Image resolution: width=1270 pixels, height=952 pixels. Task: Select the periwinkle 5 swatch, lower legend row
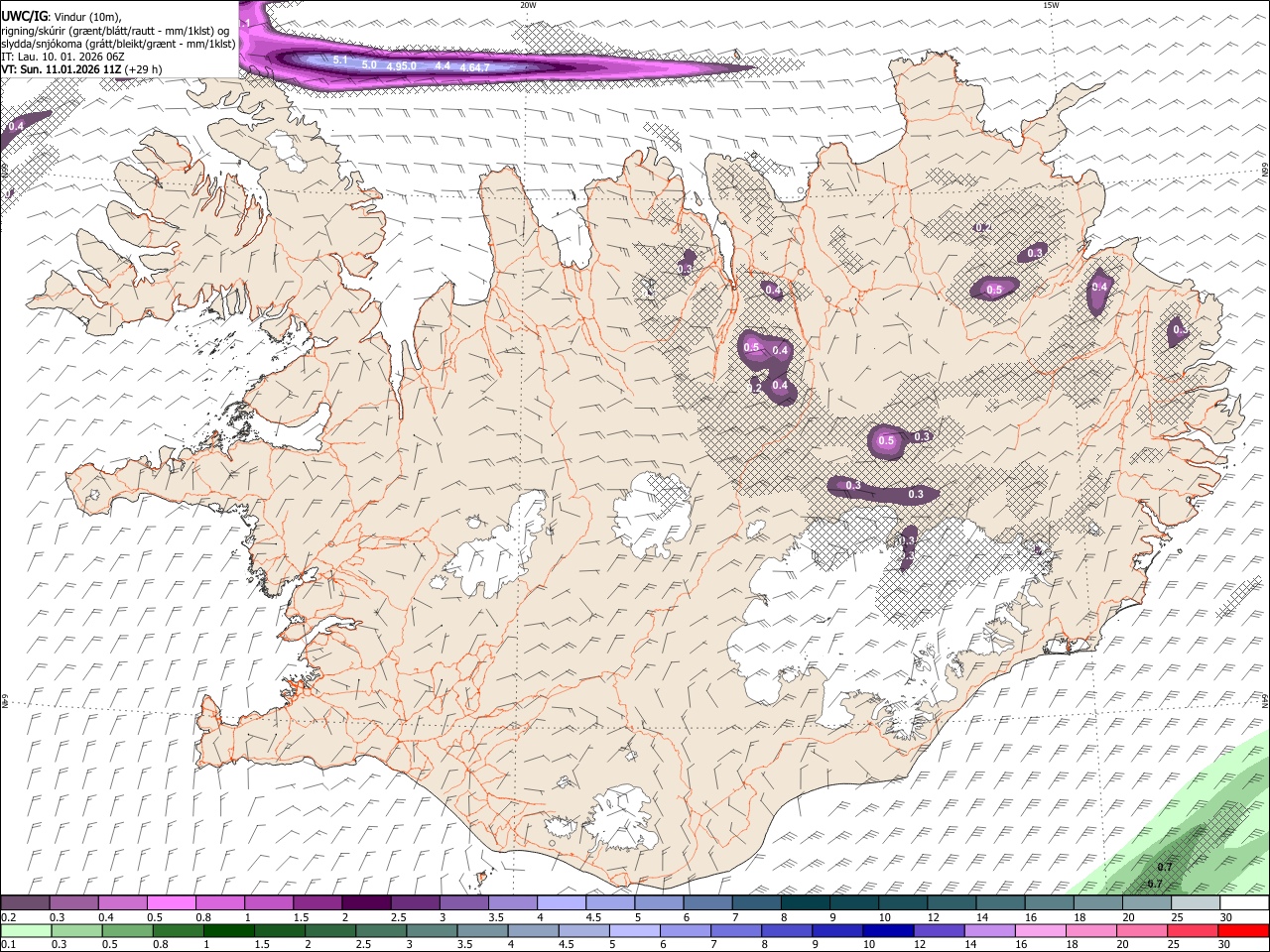[x=634, y=931]
